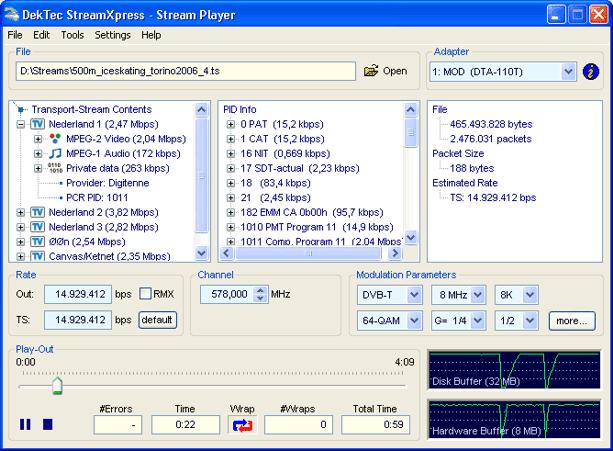
Task: Click the Nederland 2 TV icon
Action: (x=37, y=213)
